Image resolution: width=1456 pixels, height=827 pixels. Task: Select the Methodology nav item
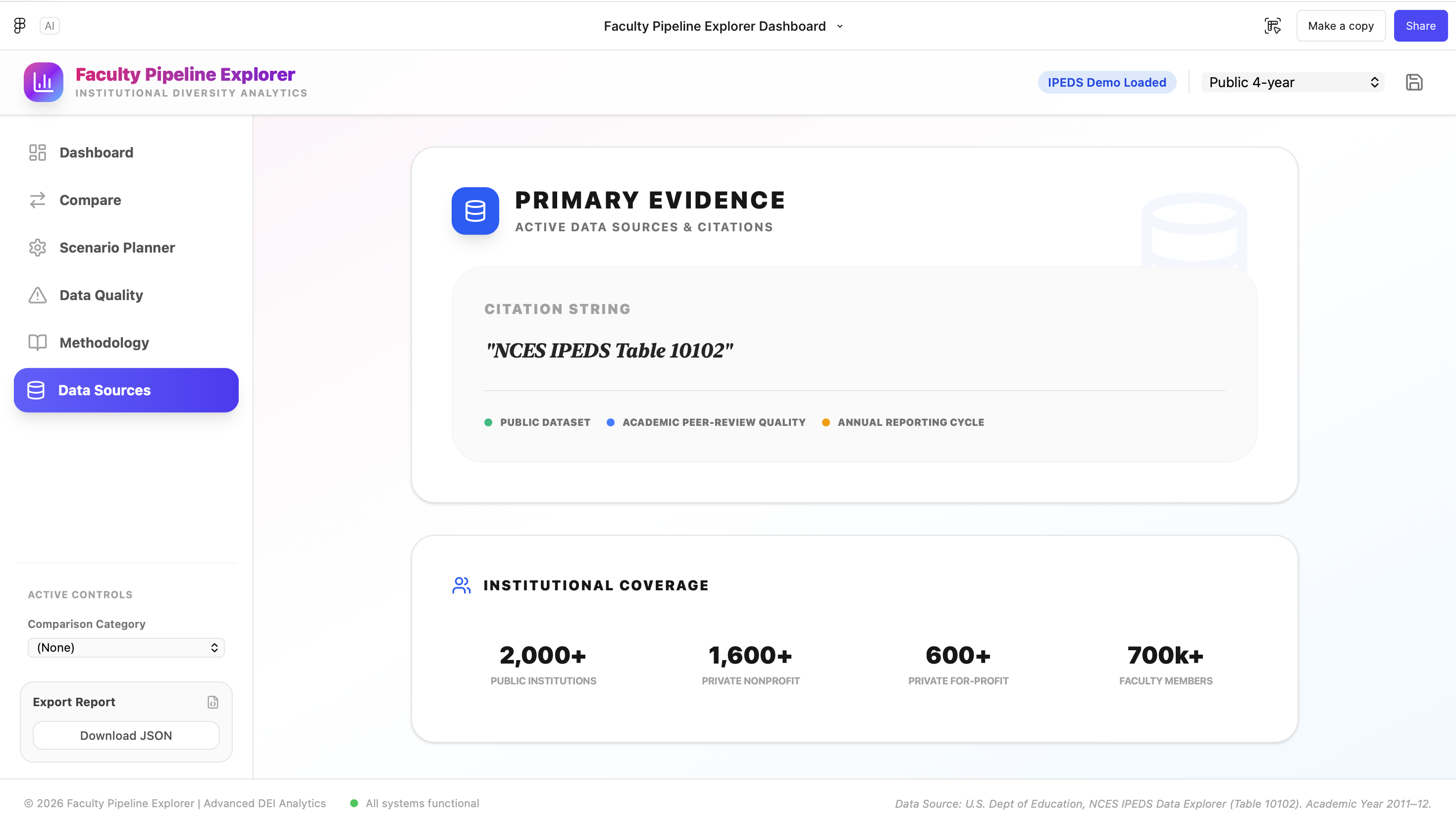[104, 343]
